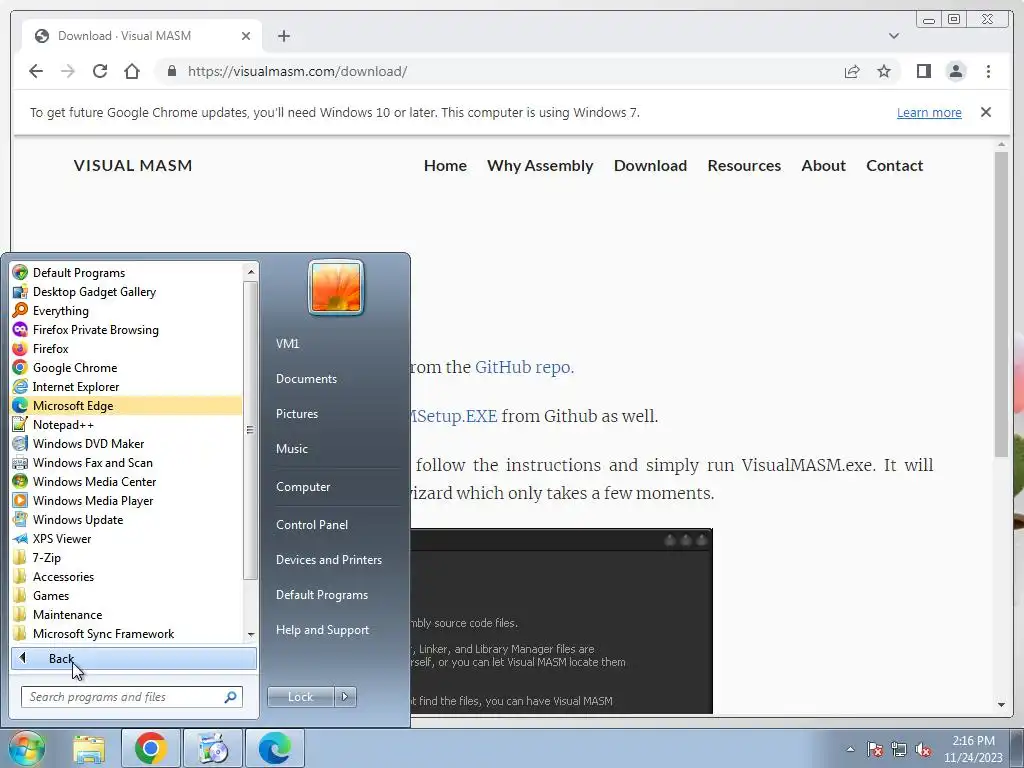This screenshot has height=768, width=1024.
Task: Open Computer from the Start menu
Action: pos(303,487)
